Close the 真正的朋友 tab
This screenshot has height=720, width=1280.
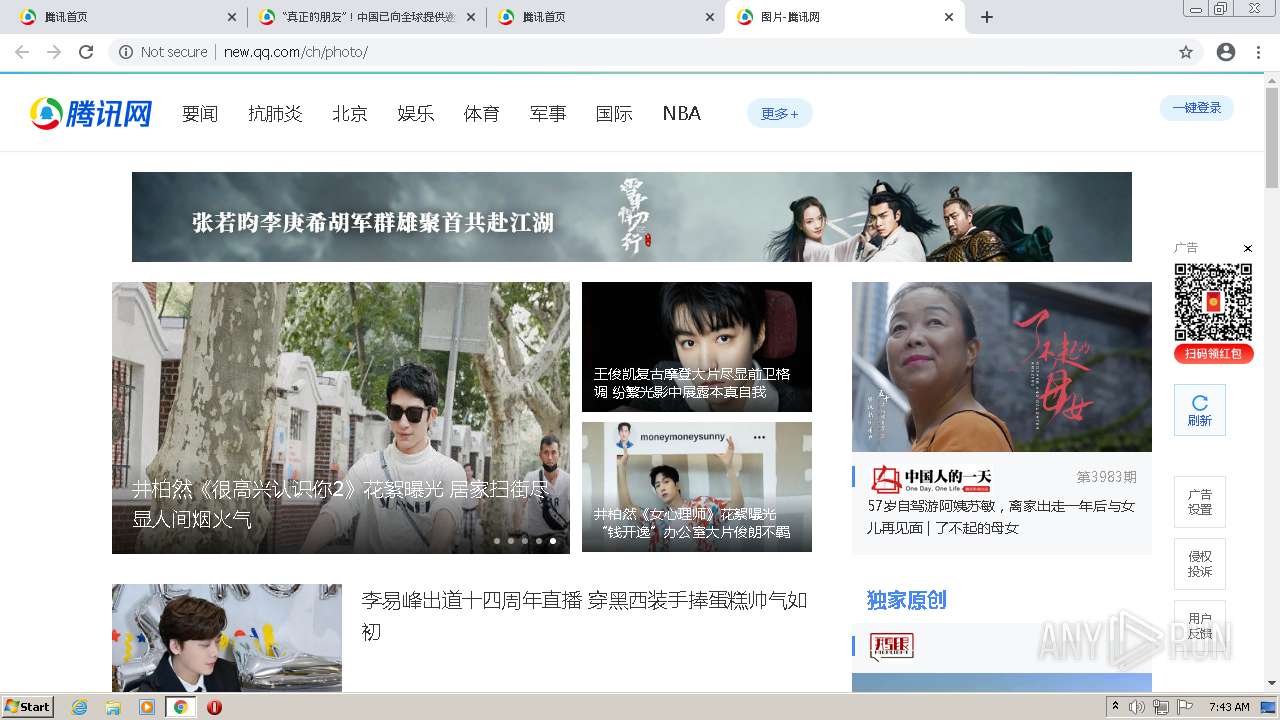[x=471, y=17]
